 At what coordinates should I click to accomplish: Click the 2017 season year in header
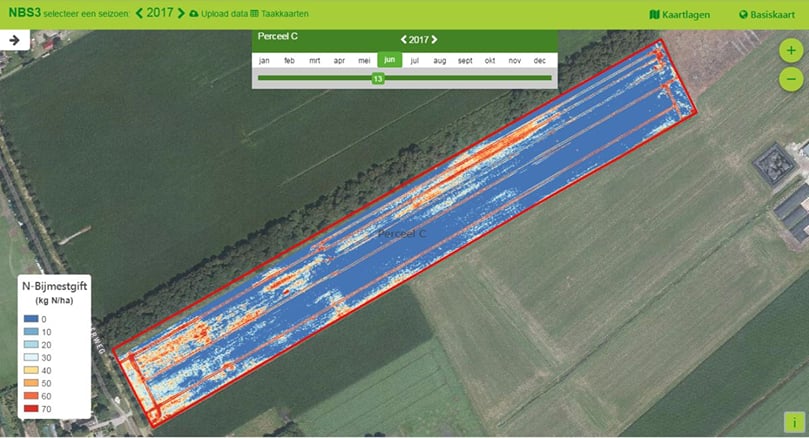(160, 13)
